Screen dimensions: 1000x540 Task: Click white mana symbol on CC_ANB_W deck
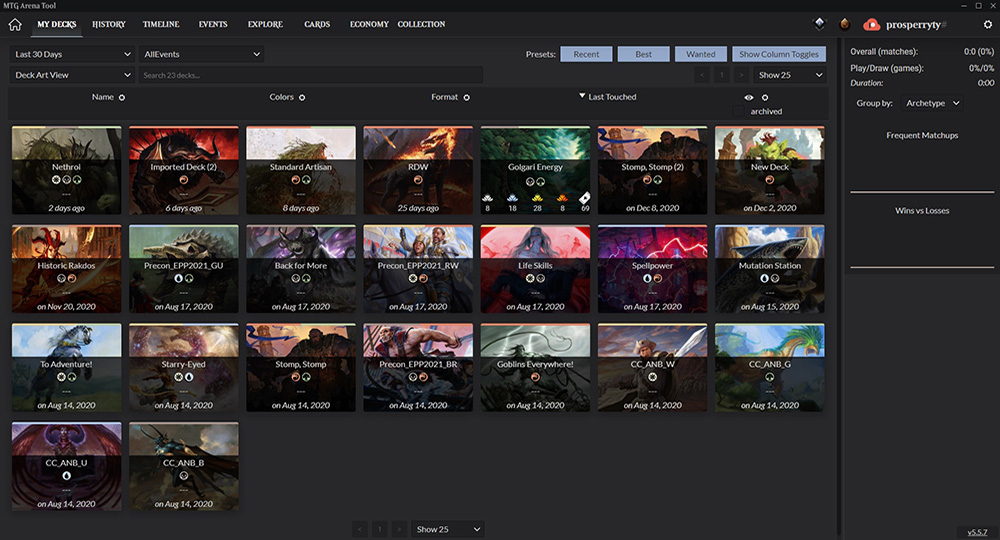652,377
